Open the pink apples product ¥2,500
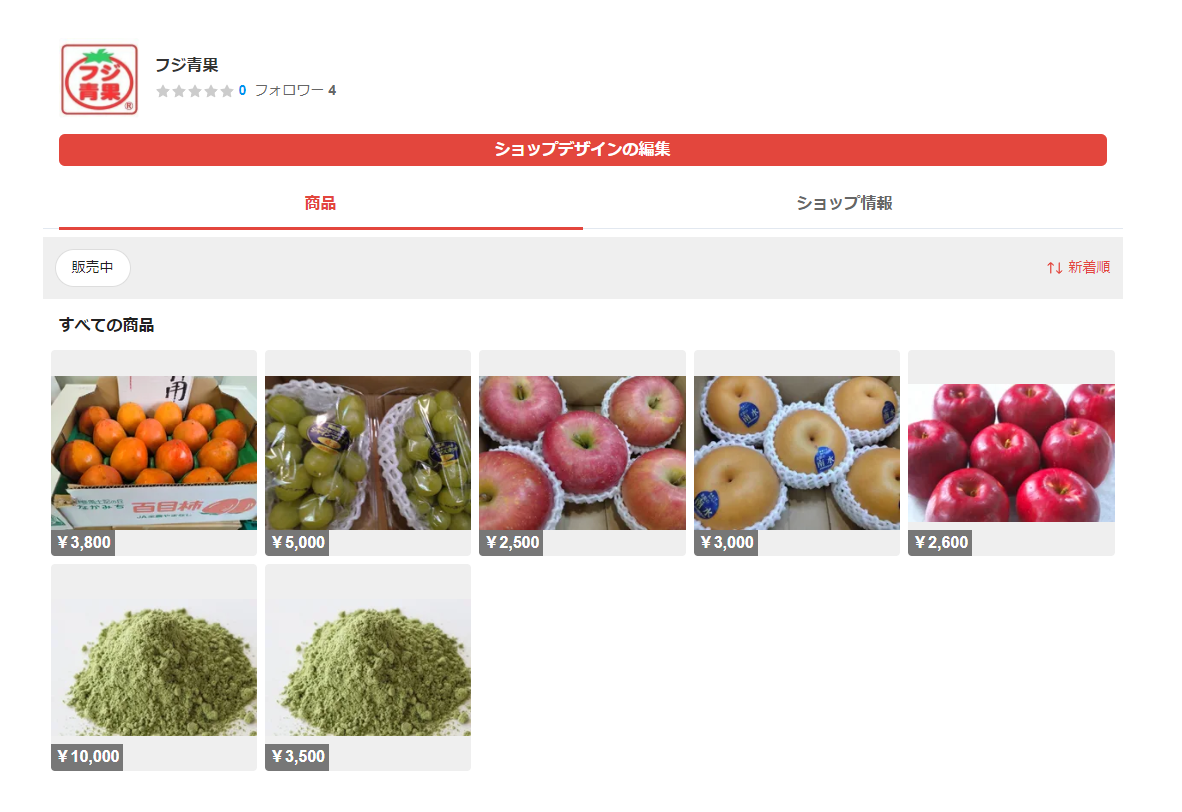The image size is (1182, 812). (x=583, y=453)
